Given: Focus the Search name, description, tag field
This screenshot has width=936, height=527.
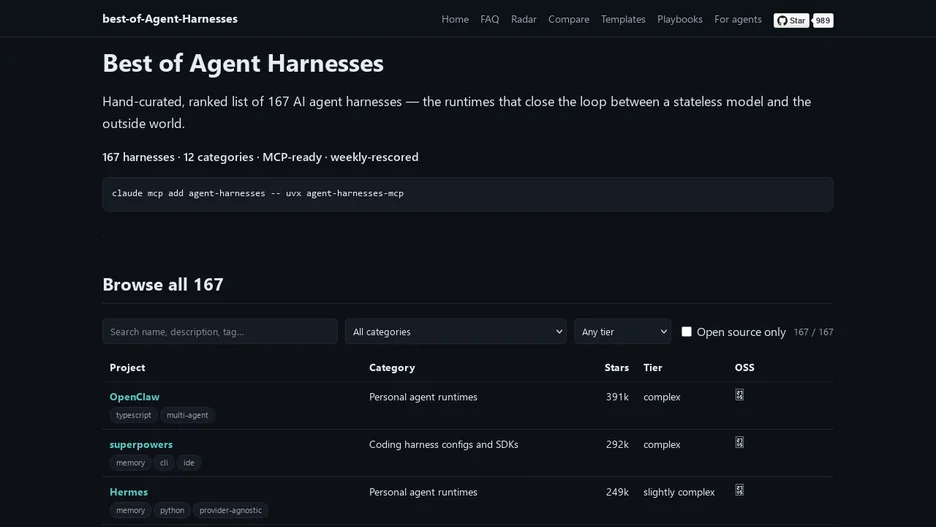Looking at the screenshot, I should click(220, 331).
